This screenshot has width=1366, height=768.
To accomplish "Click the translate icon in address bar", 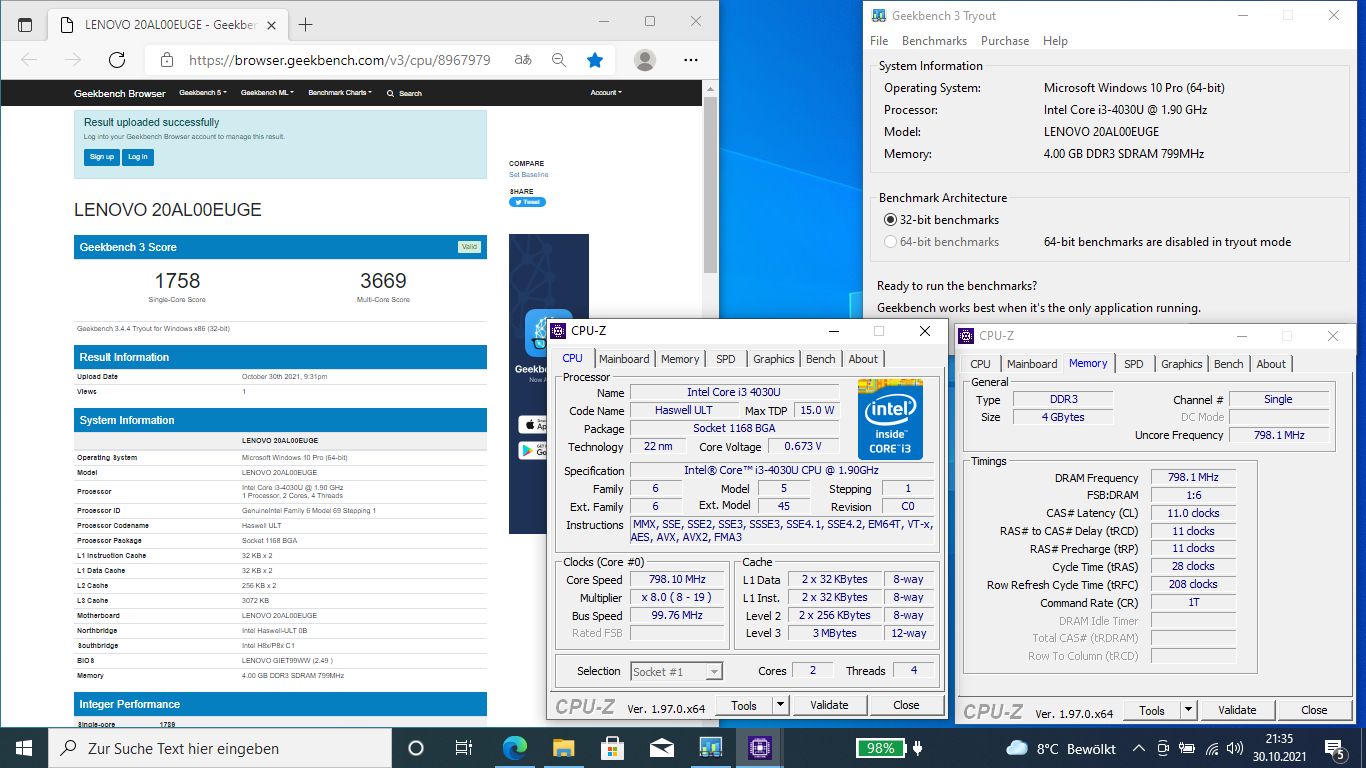I will pos(523,60).
